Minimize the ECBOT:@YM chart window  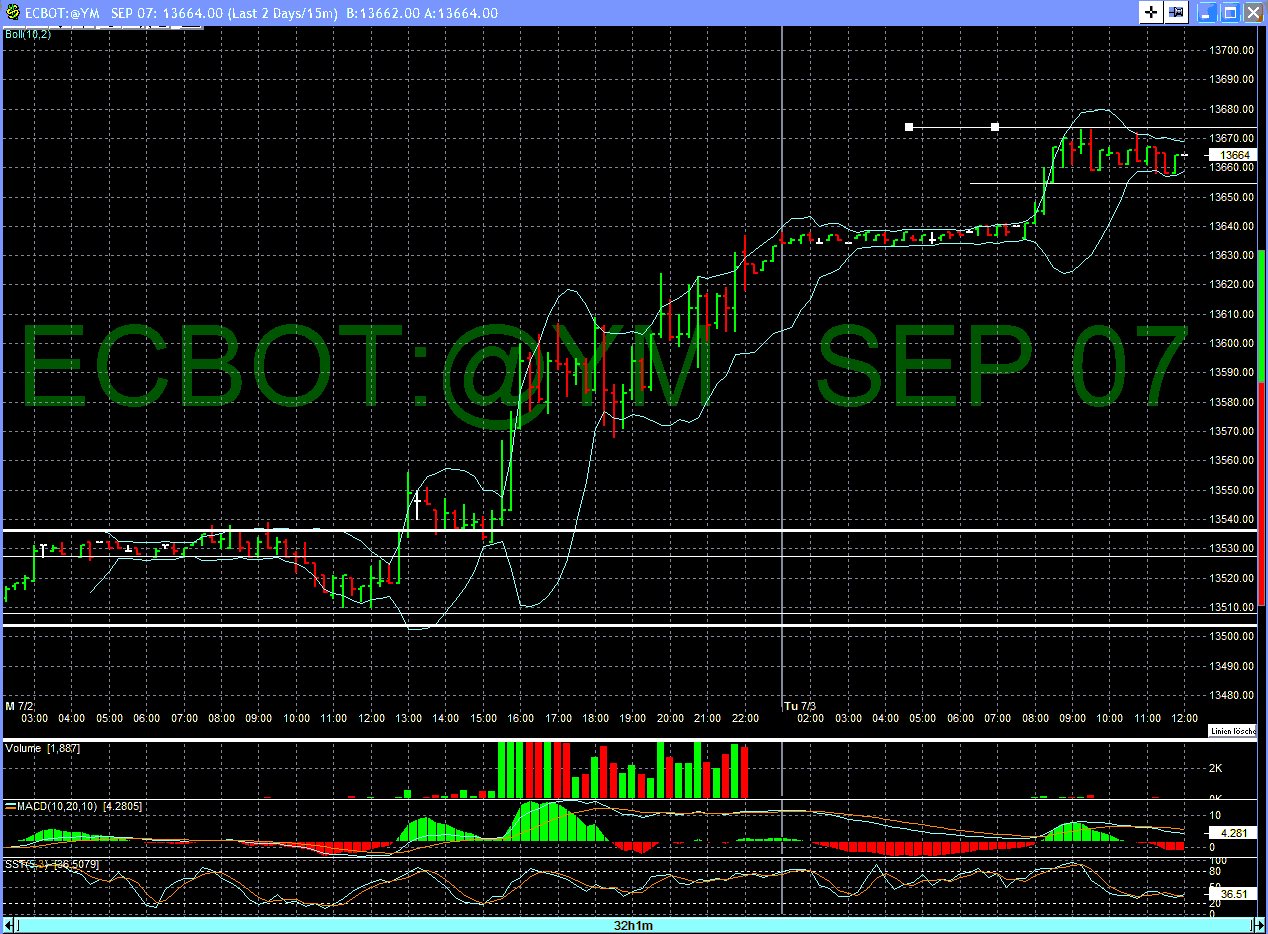[1208, 13]
